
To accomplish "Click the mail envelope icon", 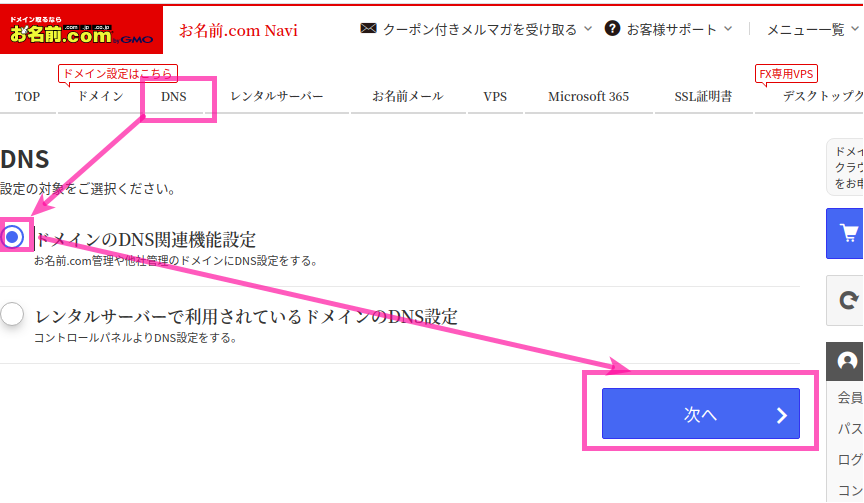I will (x=368, y=28).
